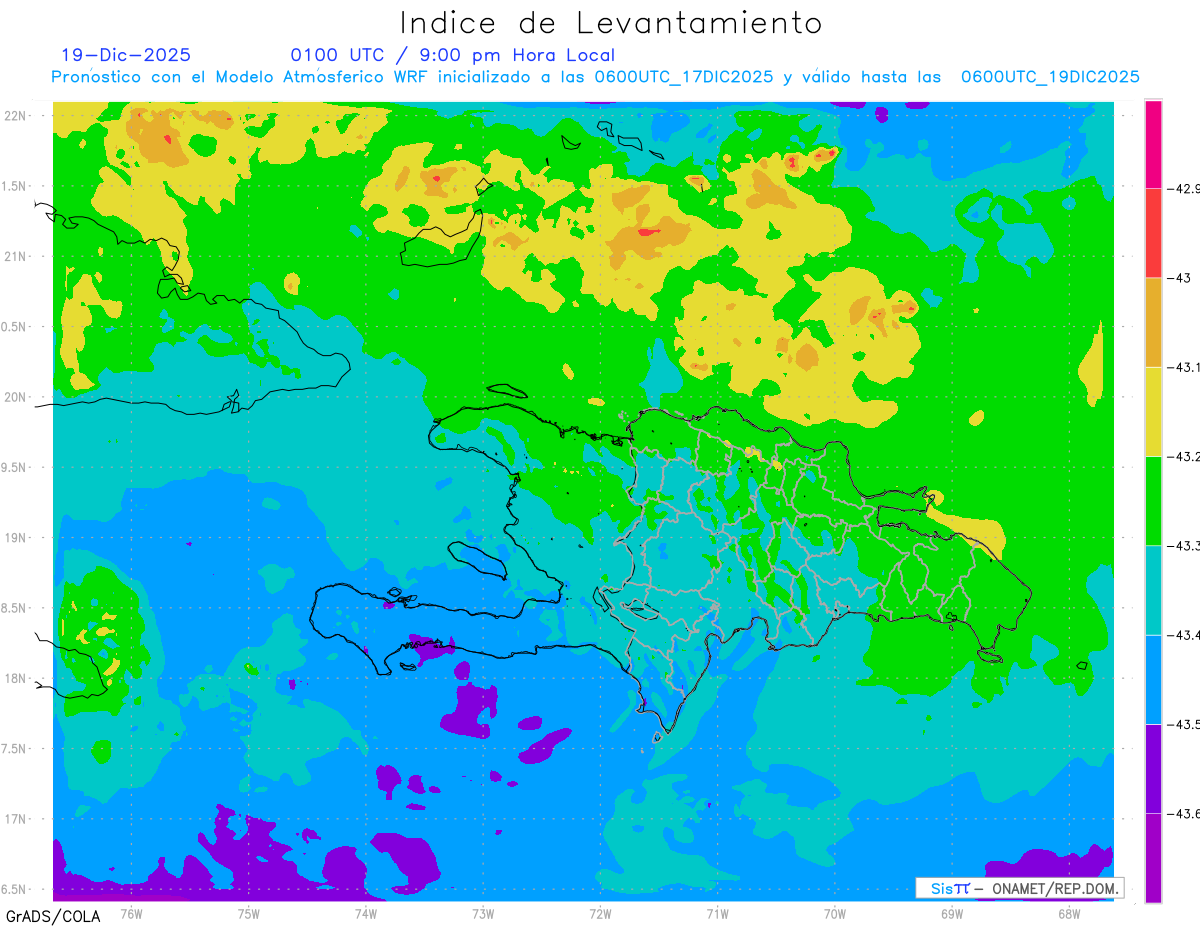This screenshot has width=1200, height=927.
Task: Pick the yellow segment of the color legend
Action: click(x=1153, y=411)
